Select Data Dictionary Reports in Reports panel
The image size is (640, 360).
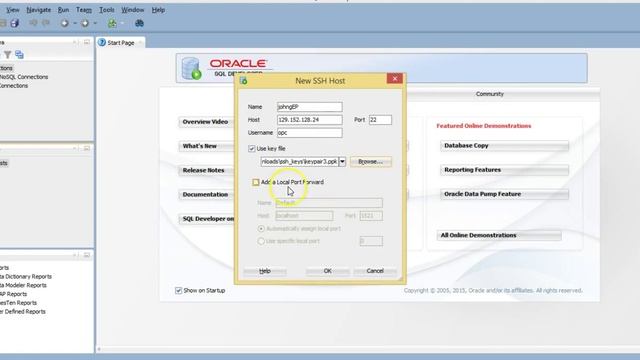(26, 276)
